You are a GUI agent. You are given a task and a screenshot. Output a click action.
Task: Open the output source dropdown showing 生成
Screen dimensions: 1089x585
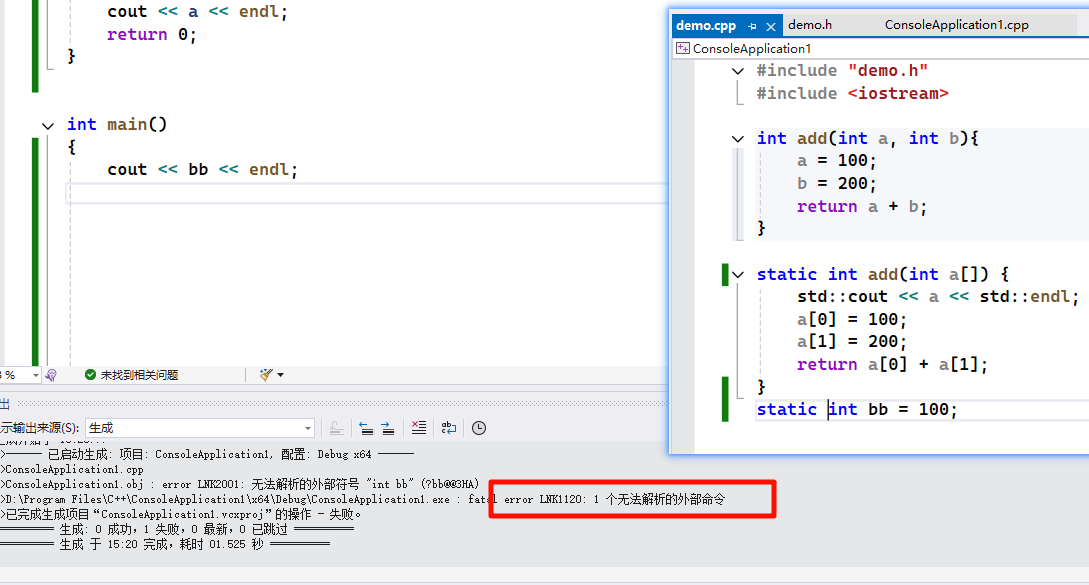pos(307,428)
